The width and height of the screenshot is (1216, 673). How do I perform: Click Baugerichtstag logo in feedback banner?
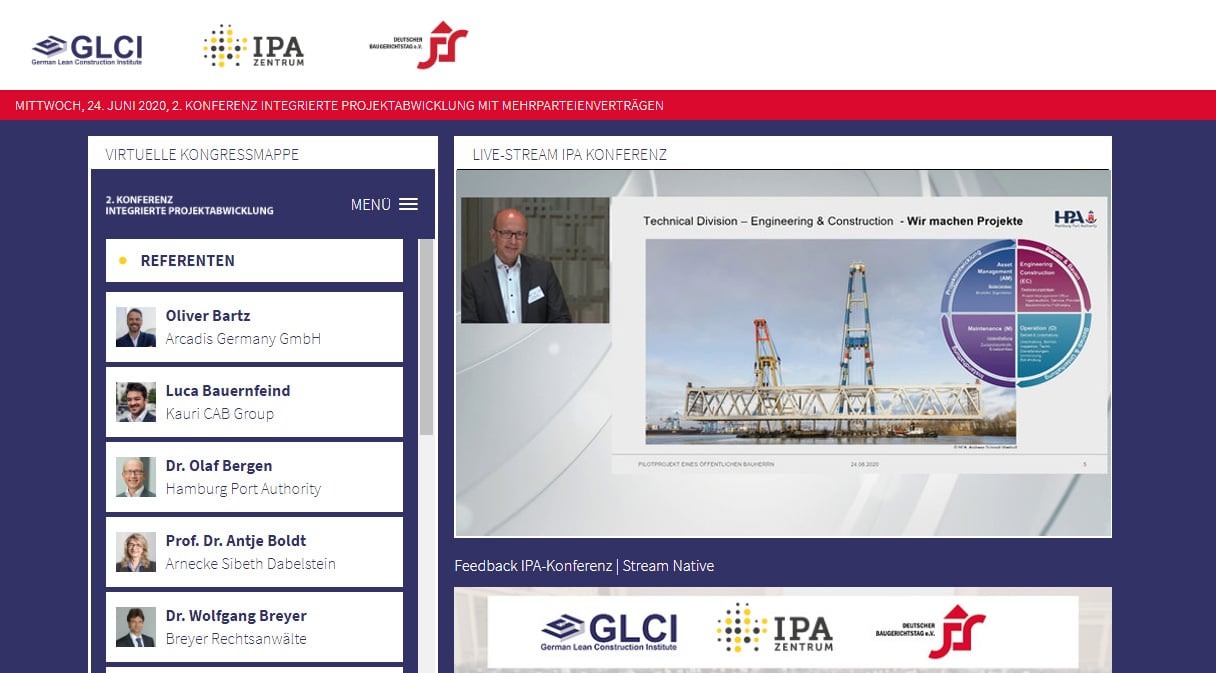931,630
